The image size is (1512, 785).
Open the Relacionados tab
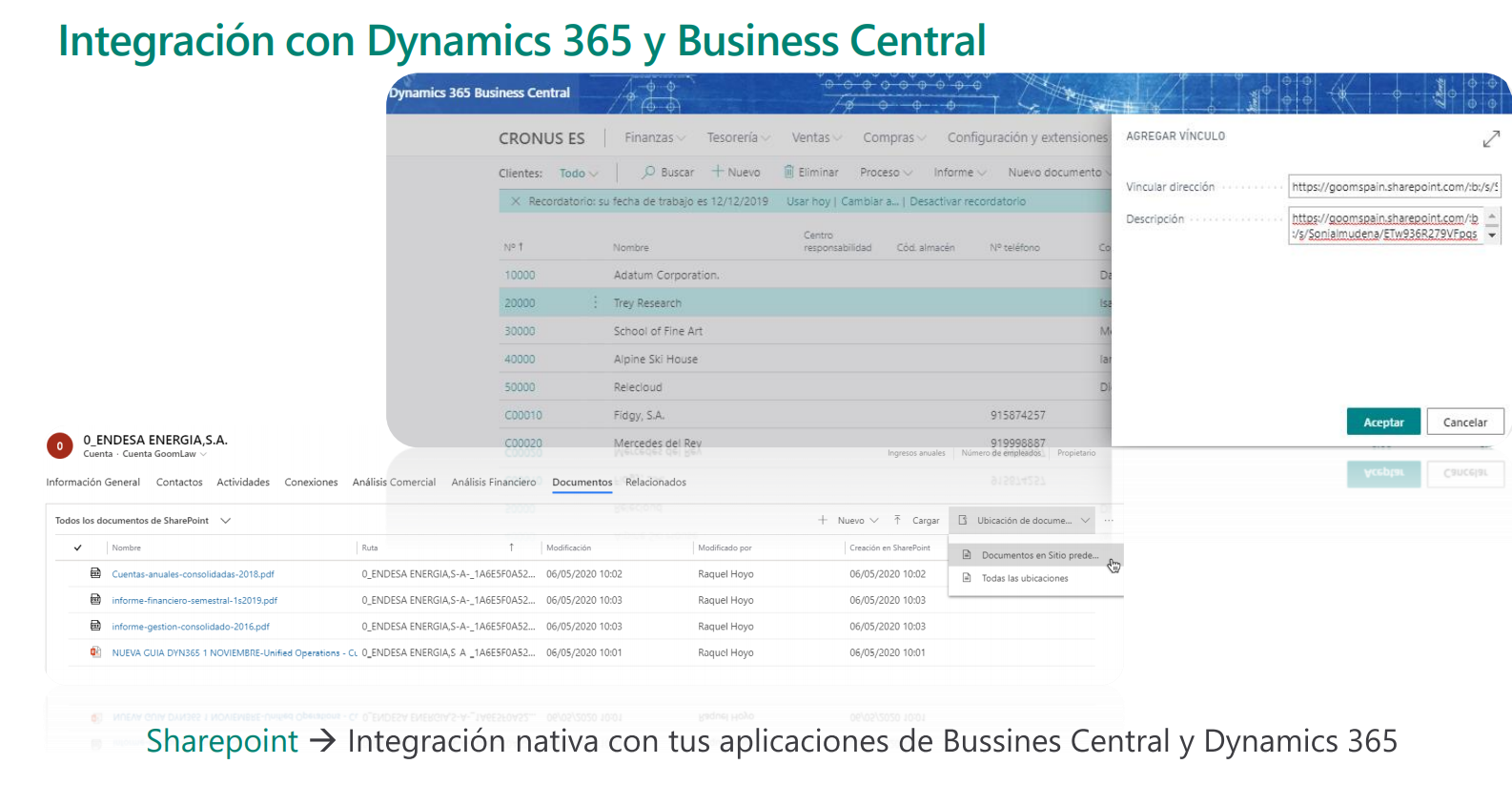click(x=656, y=482)
